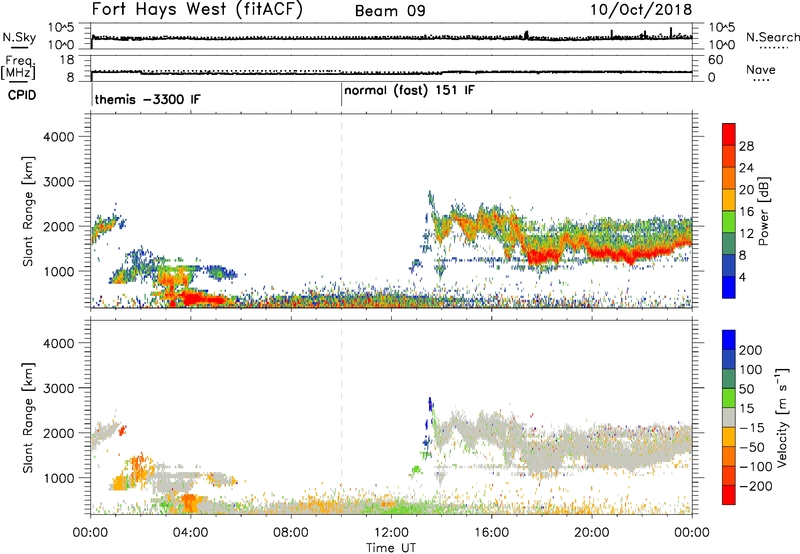Click '200' on the Velocity color bar scale
This screenshot has height=554, width=800.
click(751, 350)
